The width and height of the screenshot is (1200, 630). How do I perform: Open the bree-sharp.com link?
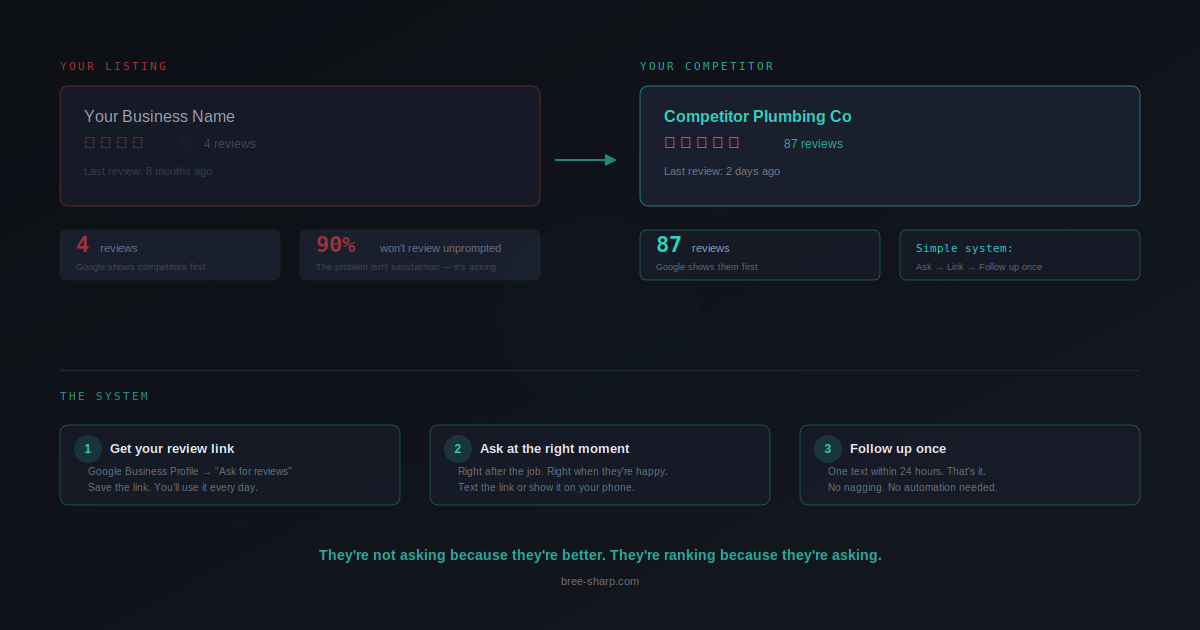(x=600, y=581)
